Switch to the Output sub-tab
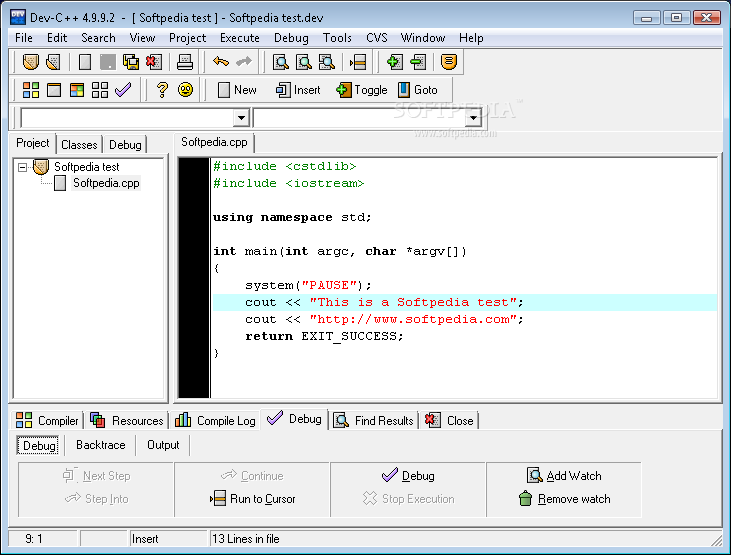This screenshot has height=555, width=731. pos(163,445)
